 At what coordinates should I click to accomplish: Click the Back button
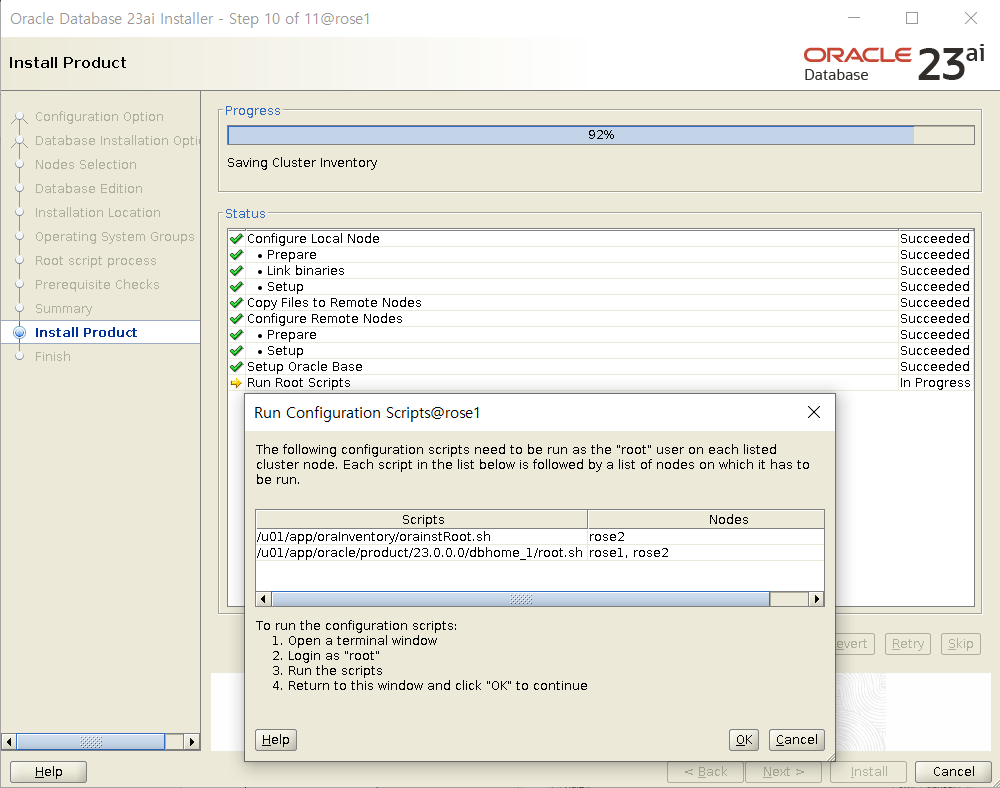tap(705, 771)
